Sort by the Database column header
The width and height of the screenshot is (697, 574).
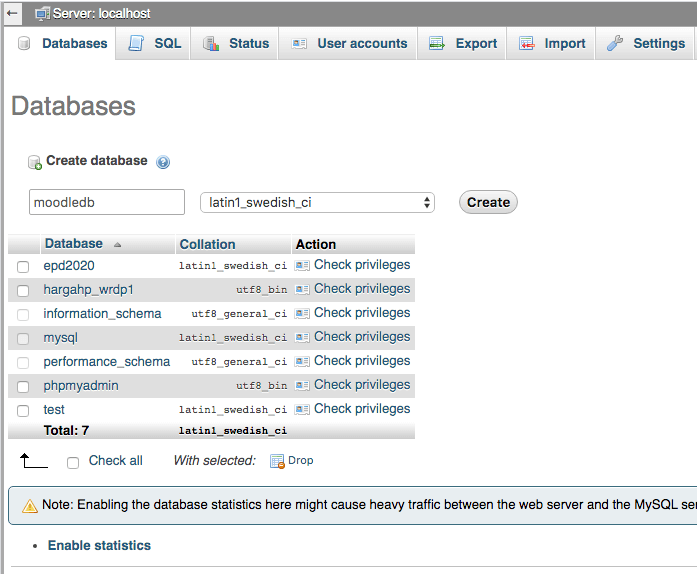point(73,244)
